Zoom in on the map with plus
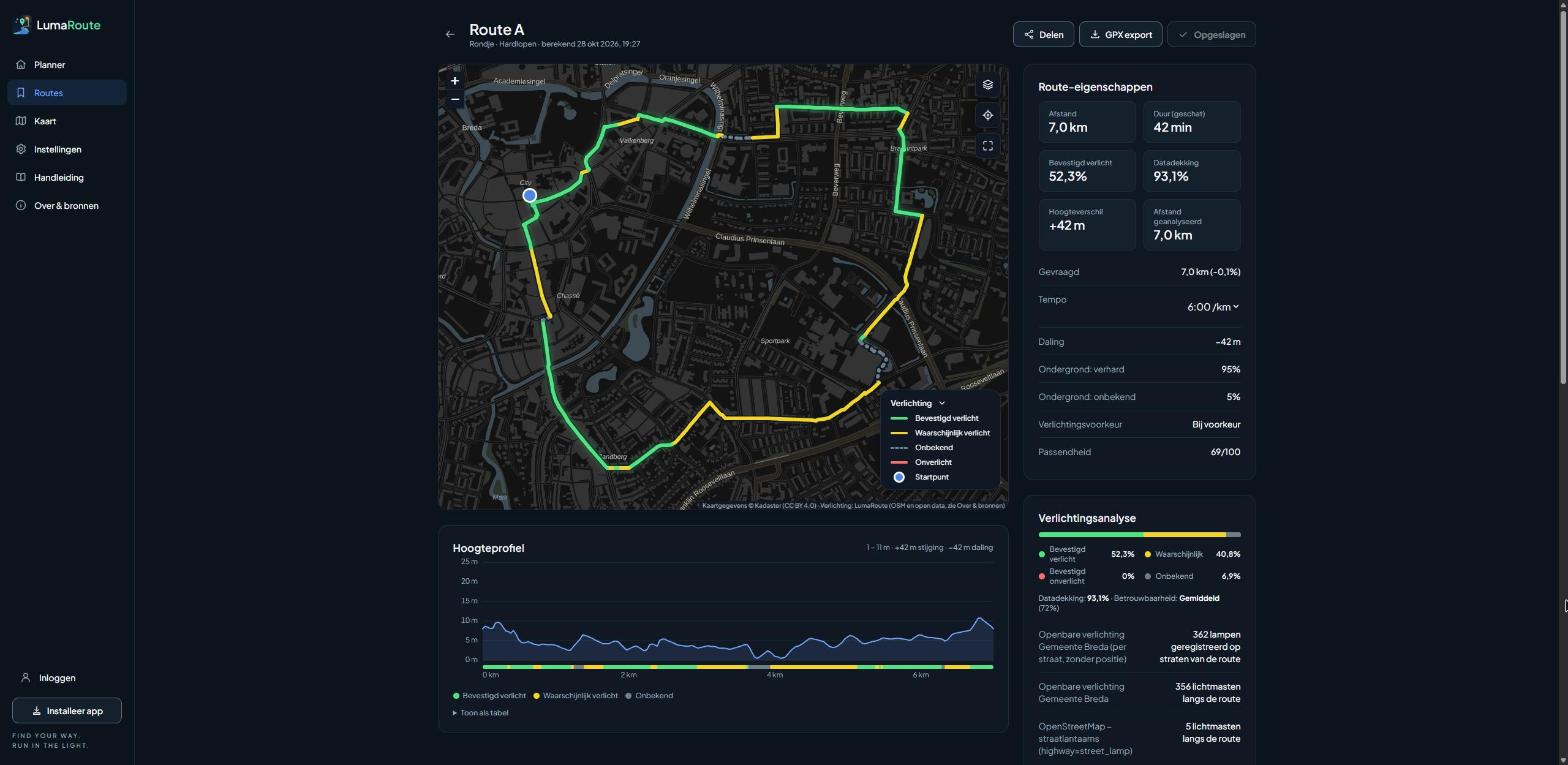 coord(455,81)
